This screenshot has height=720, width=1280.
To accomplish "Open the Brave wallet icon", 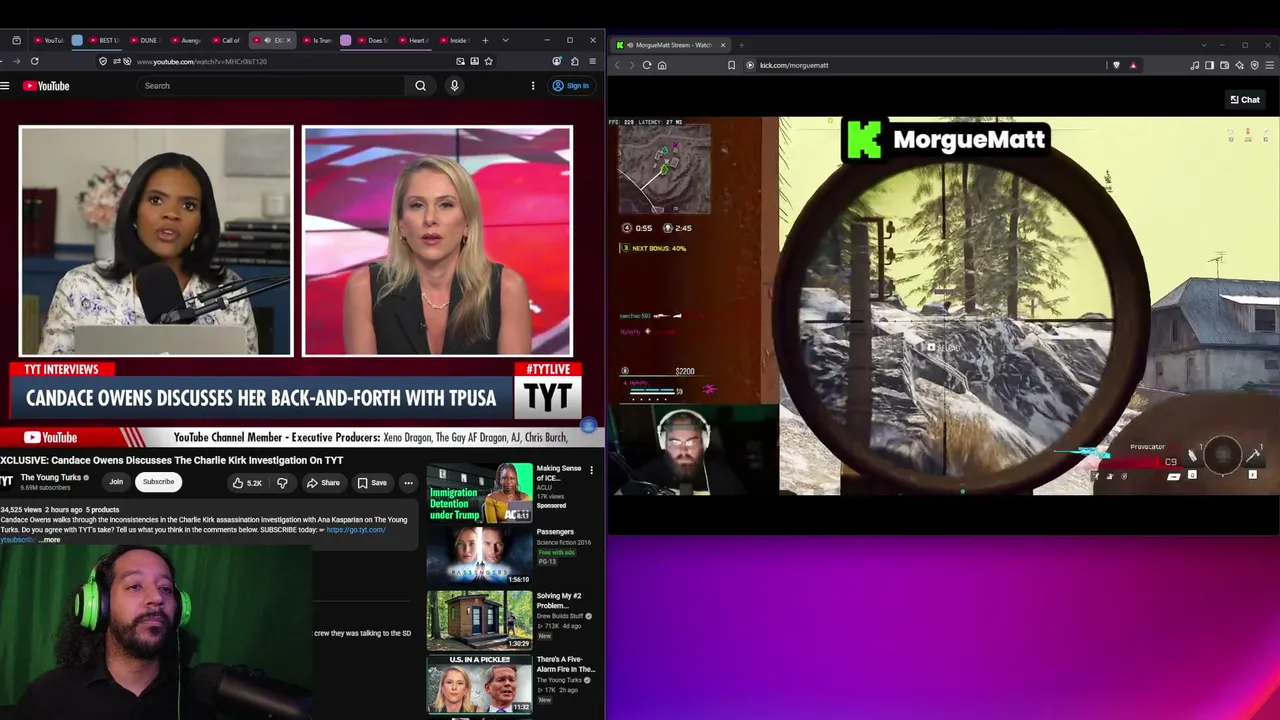I will pyautogui.click(x=1224, y=65).
